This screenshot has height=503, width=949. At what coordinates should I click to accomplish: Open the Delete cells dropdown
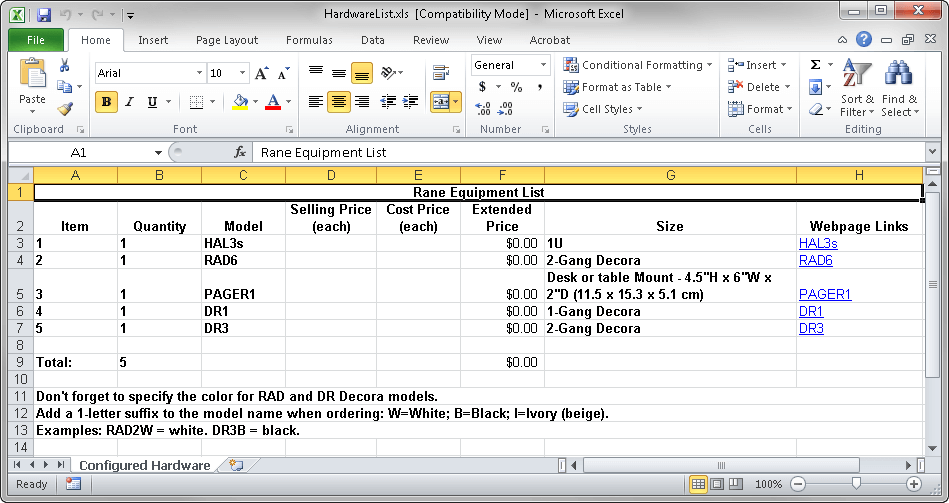click(759, 87)
